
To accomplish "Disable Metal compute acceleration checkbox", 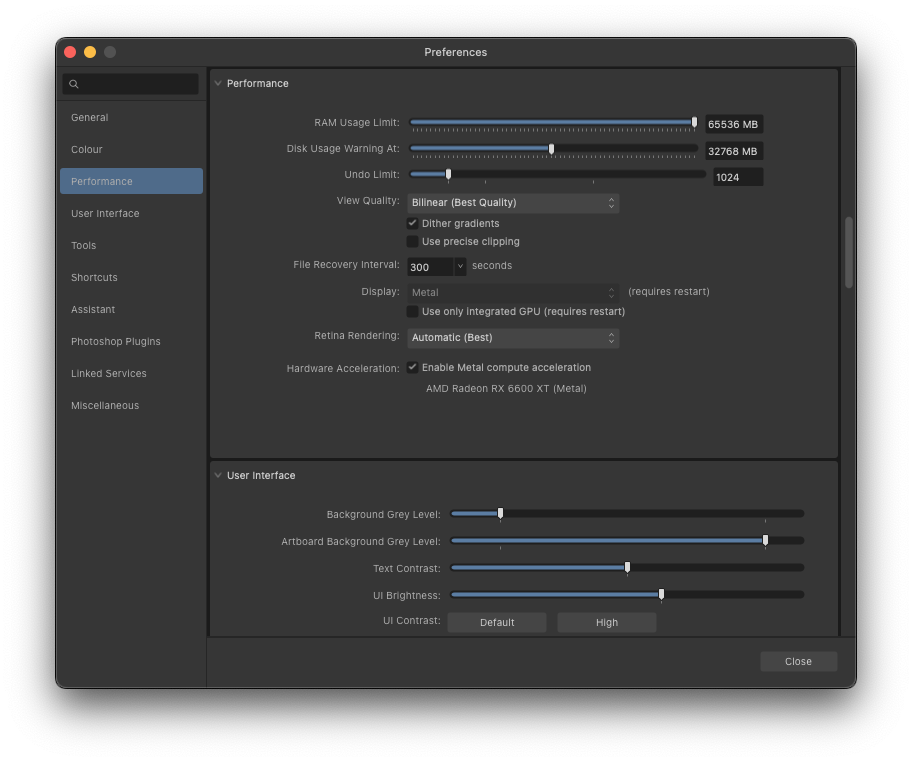I will 412,367.
